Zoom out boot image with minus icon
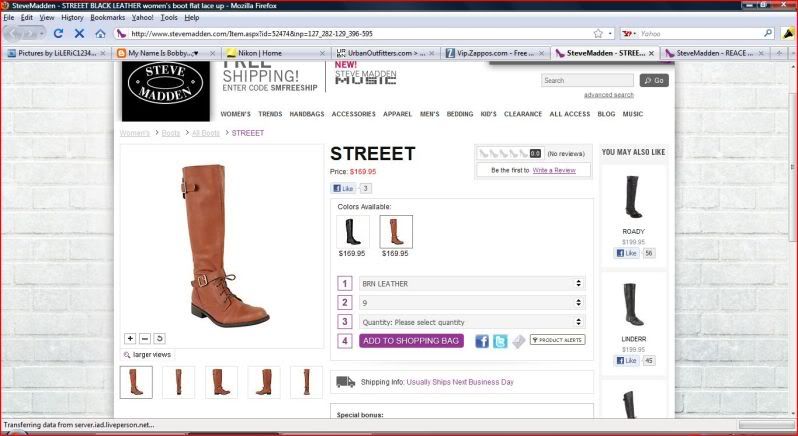Screen dimensions: 798x436 pos(145,338)
